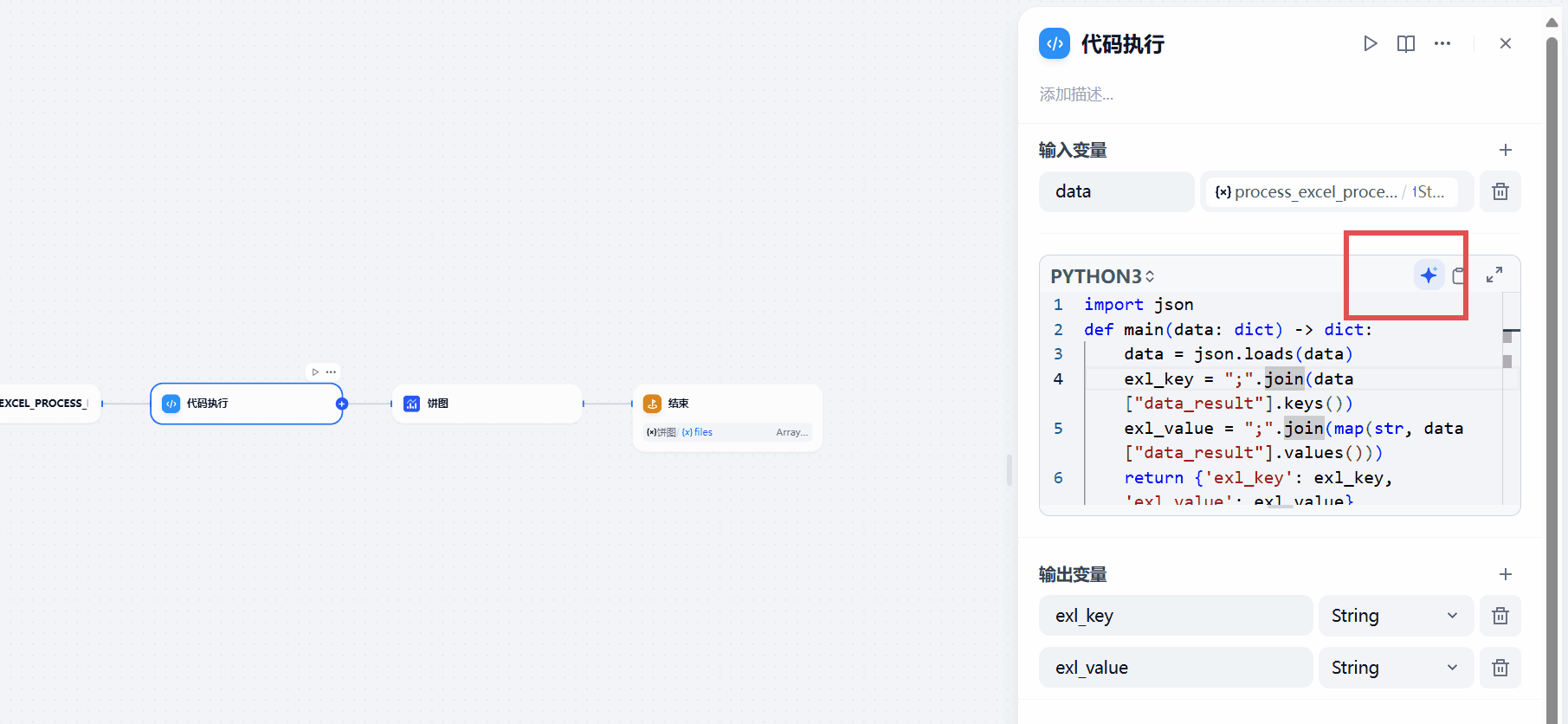The height and width of the screenshot is (724, 1568).
Task: Click the json.loads code line
Action: (x=1238, y=354)
